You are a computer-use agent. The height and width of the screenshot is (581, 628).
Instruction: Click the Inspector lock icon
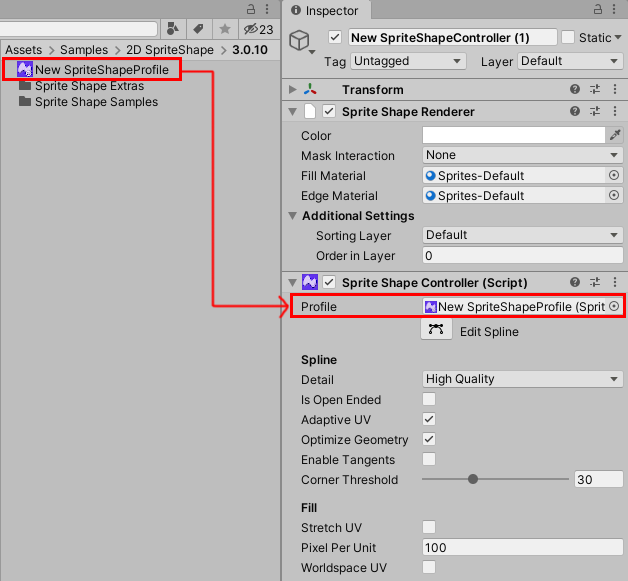point(598,10)
